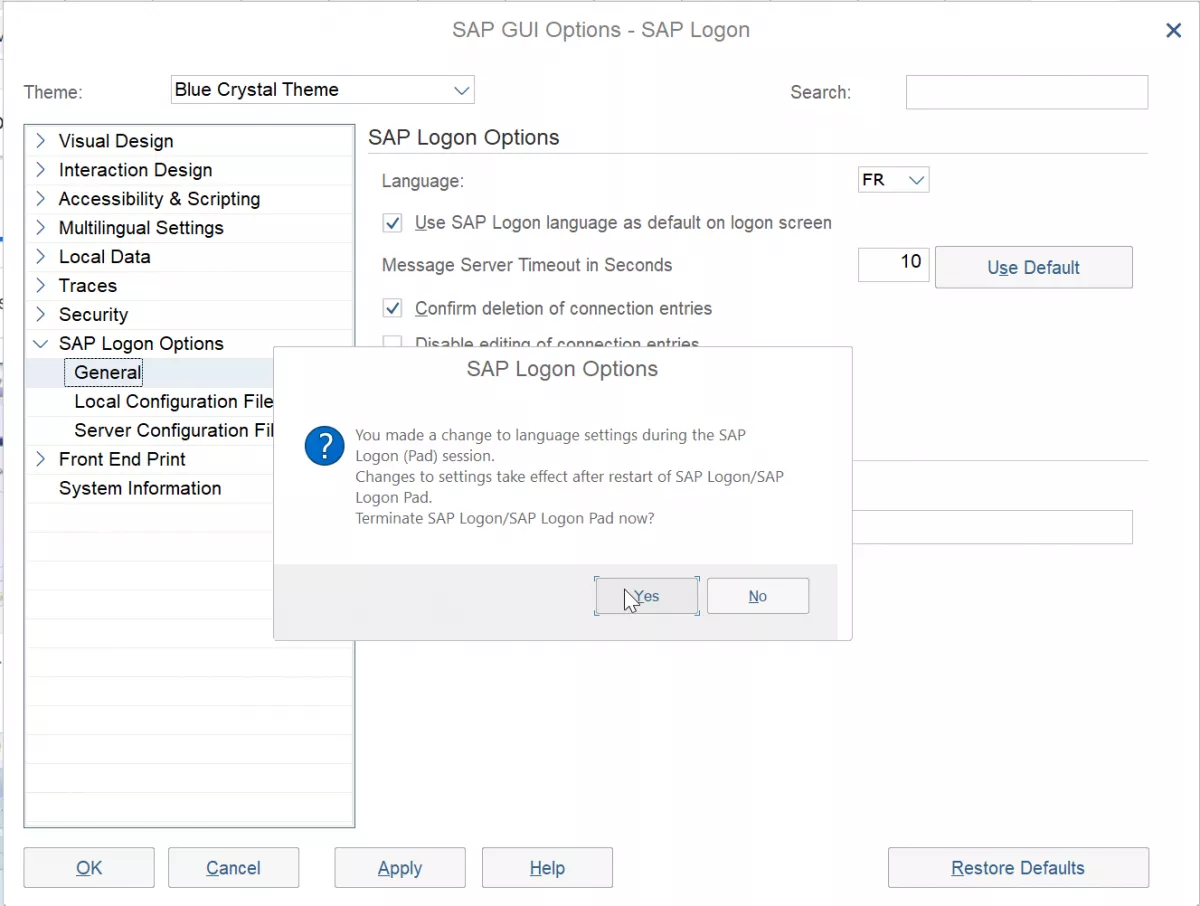Click the Message Server Timeout field

click(894, 264)
